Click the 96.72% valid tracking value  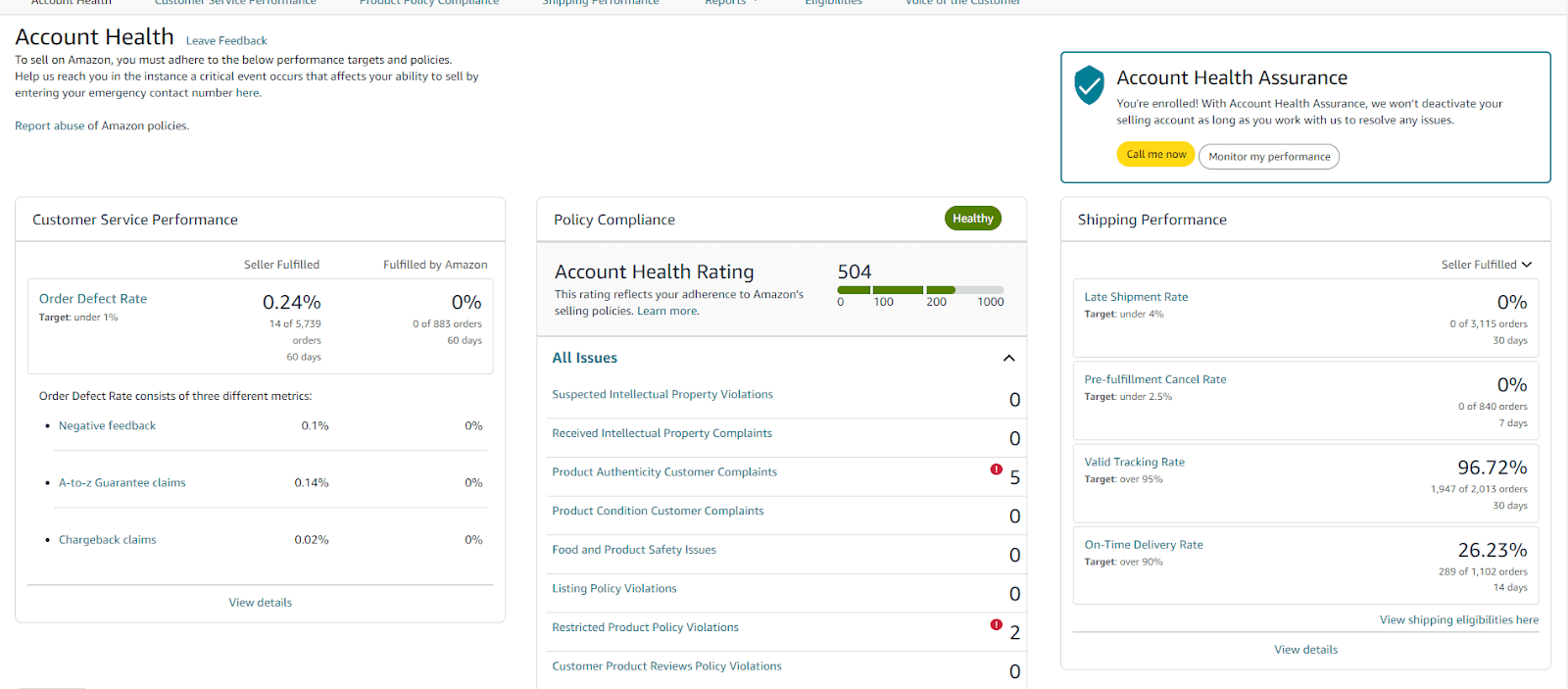click(1492, 468)
